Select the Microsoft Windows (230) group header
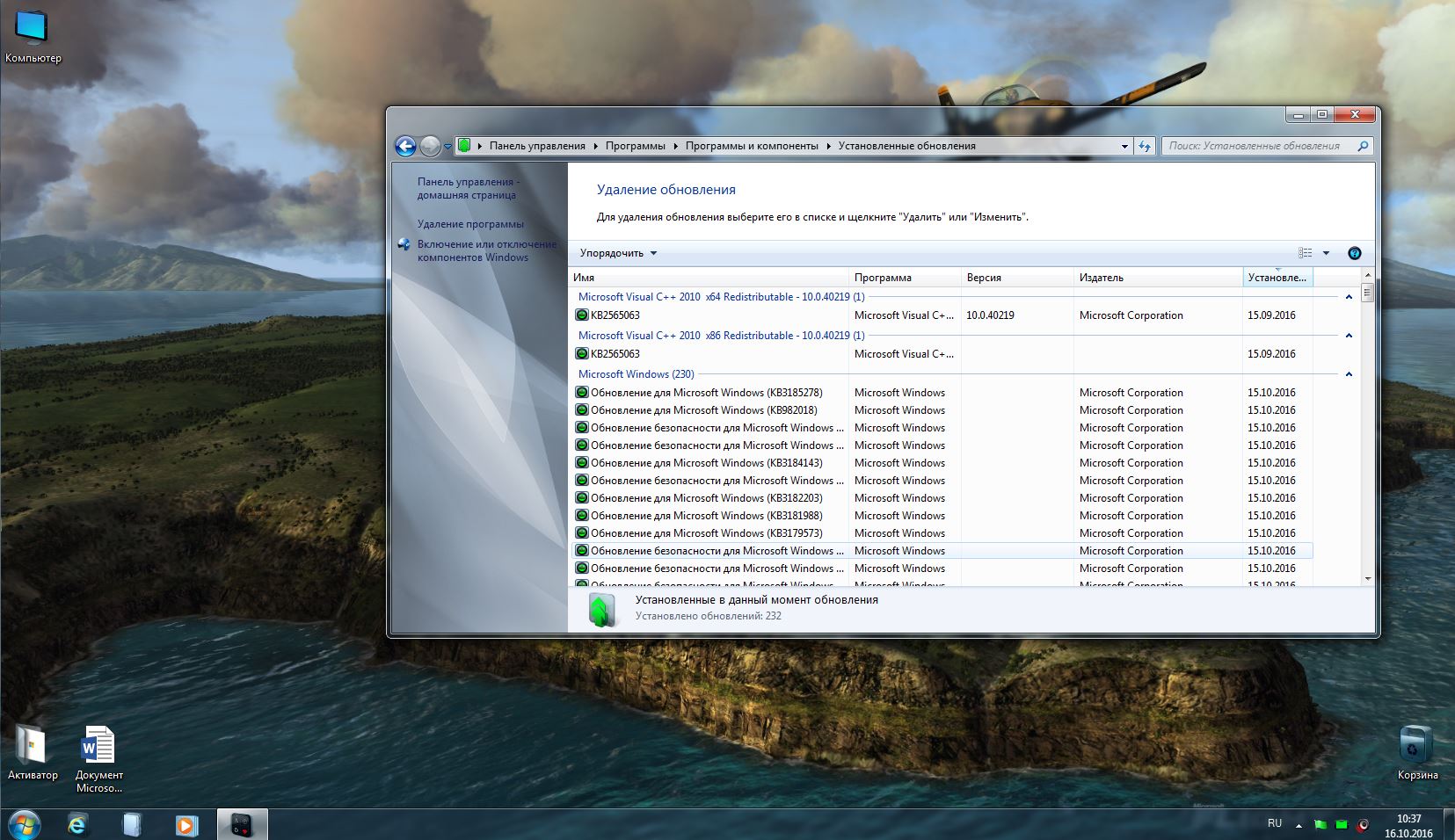 (x=637, y=374)
